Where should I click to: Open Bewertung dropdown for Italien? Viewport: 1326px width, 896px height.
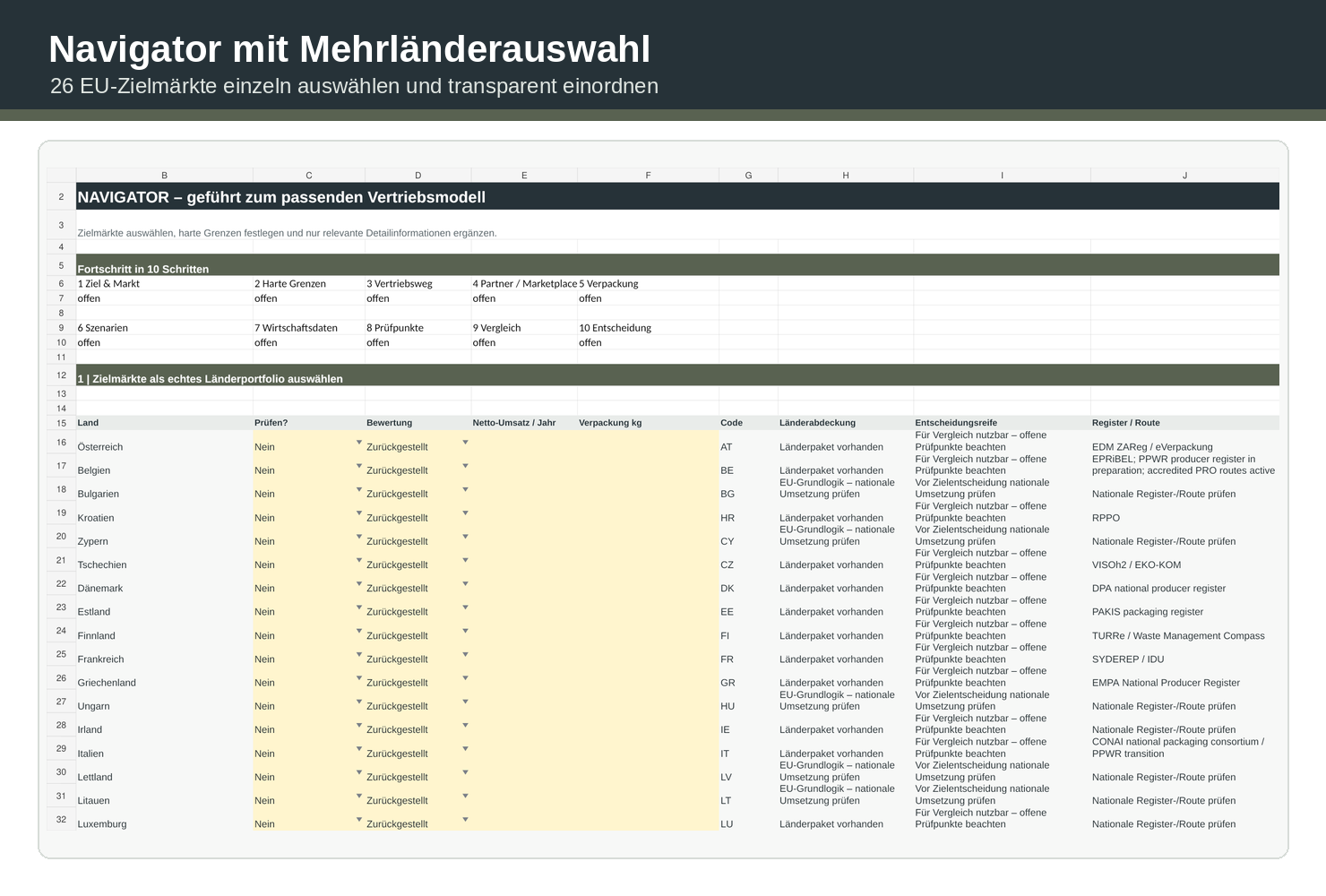(x=465, y=749)
